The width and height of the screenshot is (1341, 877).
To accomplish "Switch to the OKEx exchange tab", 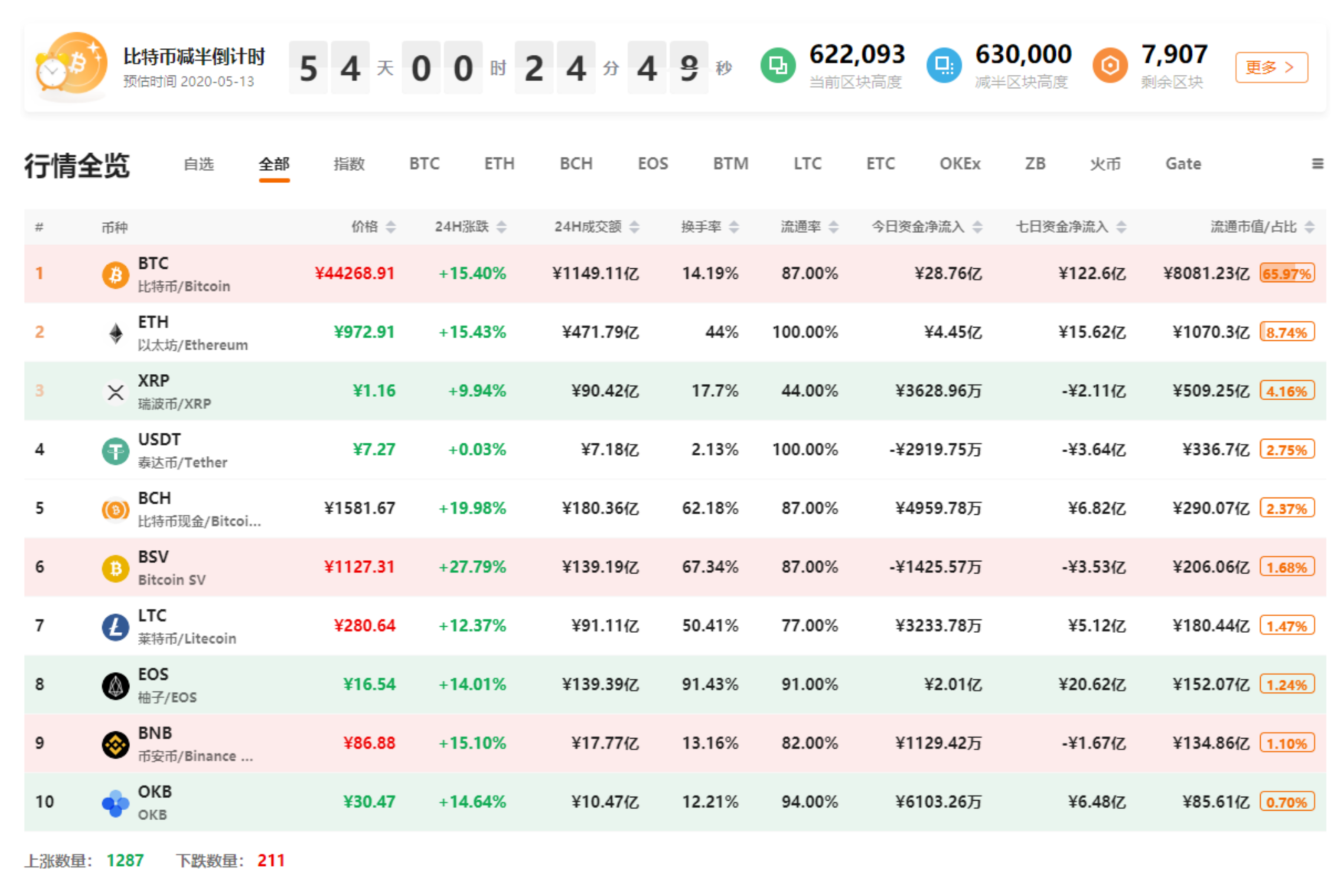I will click(x=960, y=164).
